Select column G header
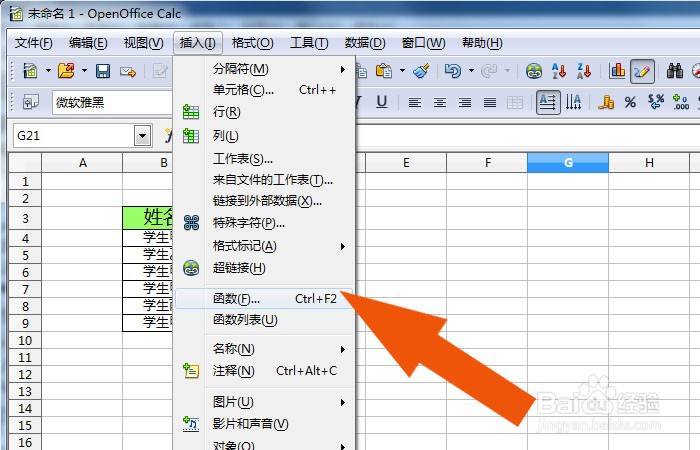The height and width of the screenshot is (450, 700). tap(568, 162)
